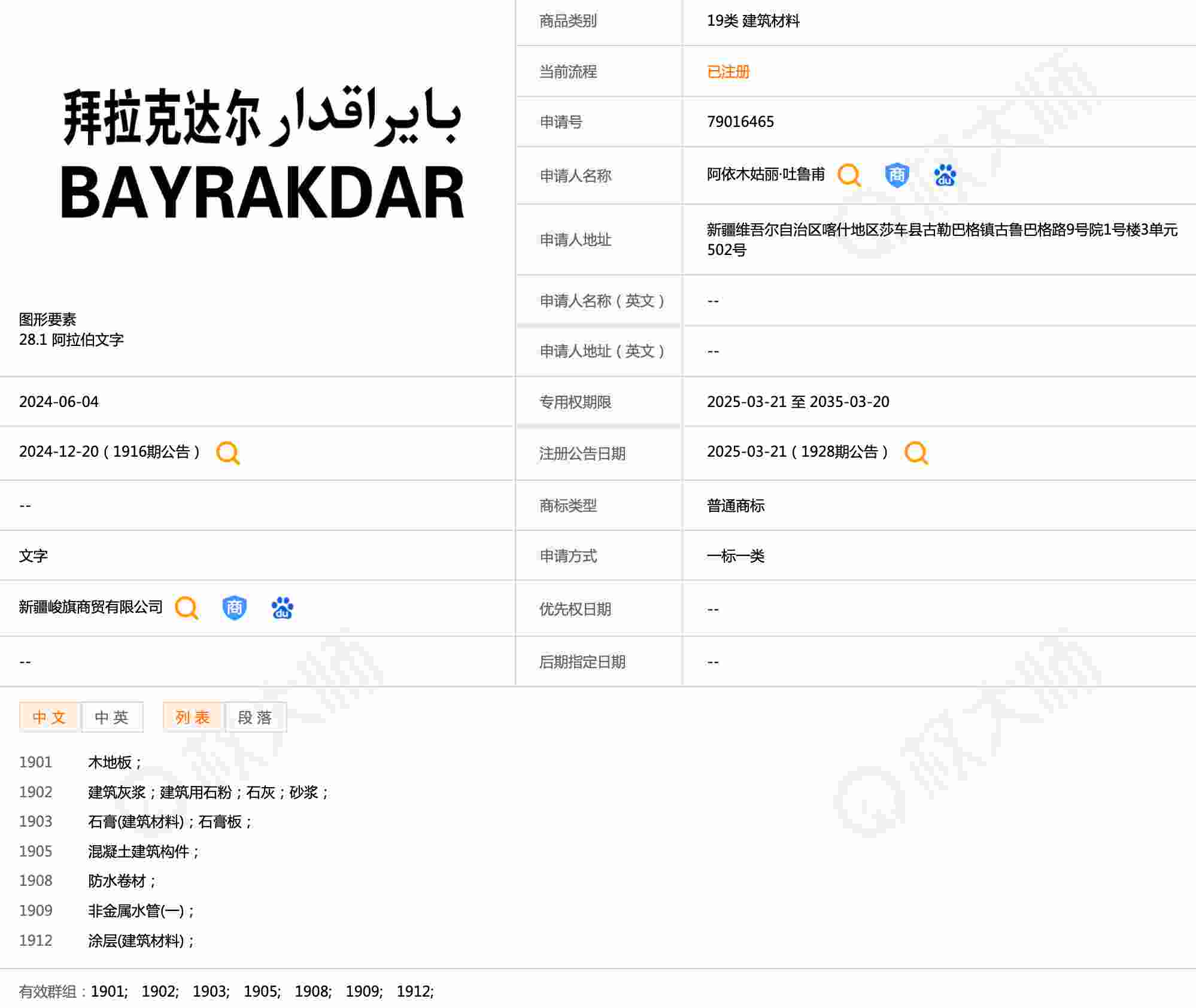The height and width of the screenshot is (1008, 1196).
Task: Switch goods language to 中英
Action: click(112, 717)
